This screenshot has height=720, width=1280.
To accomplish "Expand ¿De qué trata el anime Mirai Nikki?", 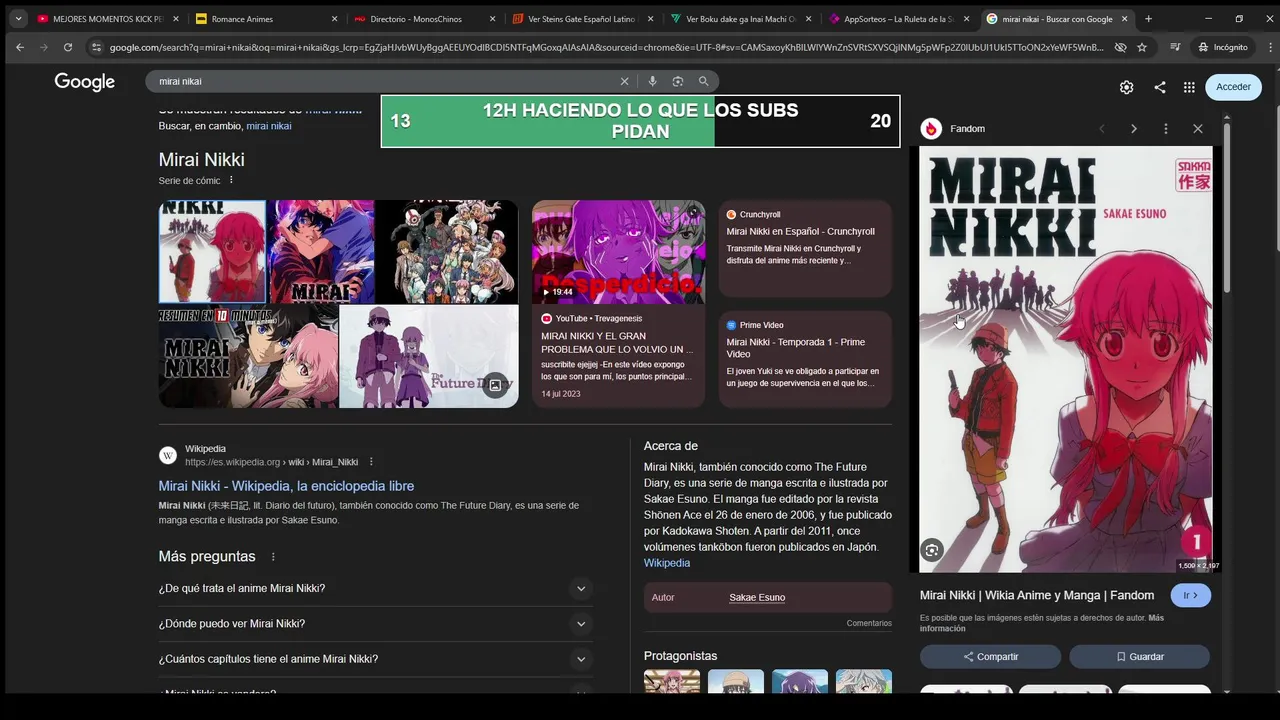I will (x=375, y=588).
